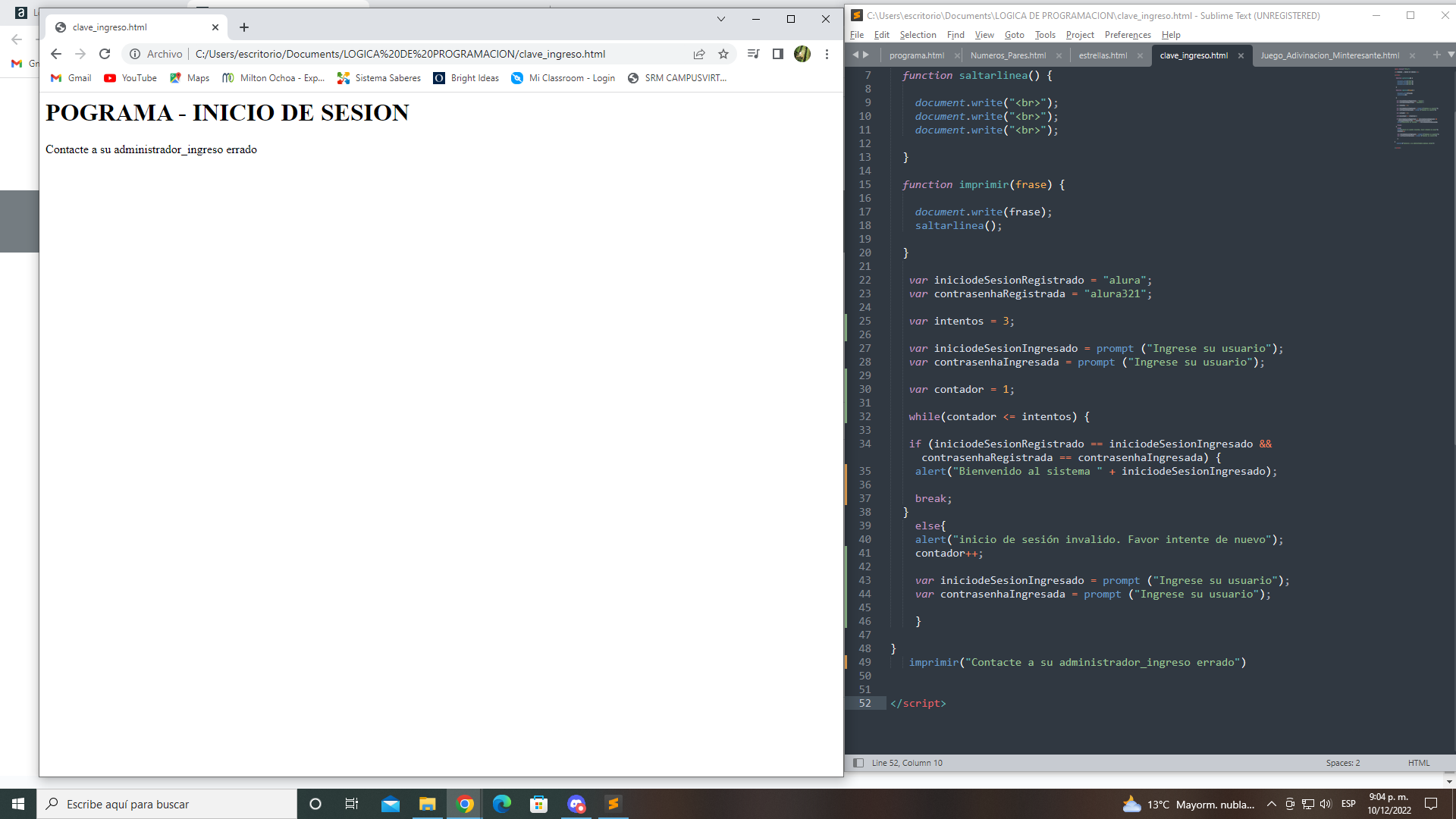Image resolution: width=1456 pixels, height=819 pixels.
Task: Switch to Juego_Adivinacion_MInteresante.html tab
Action: 1329,55
